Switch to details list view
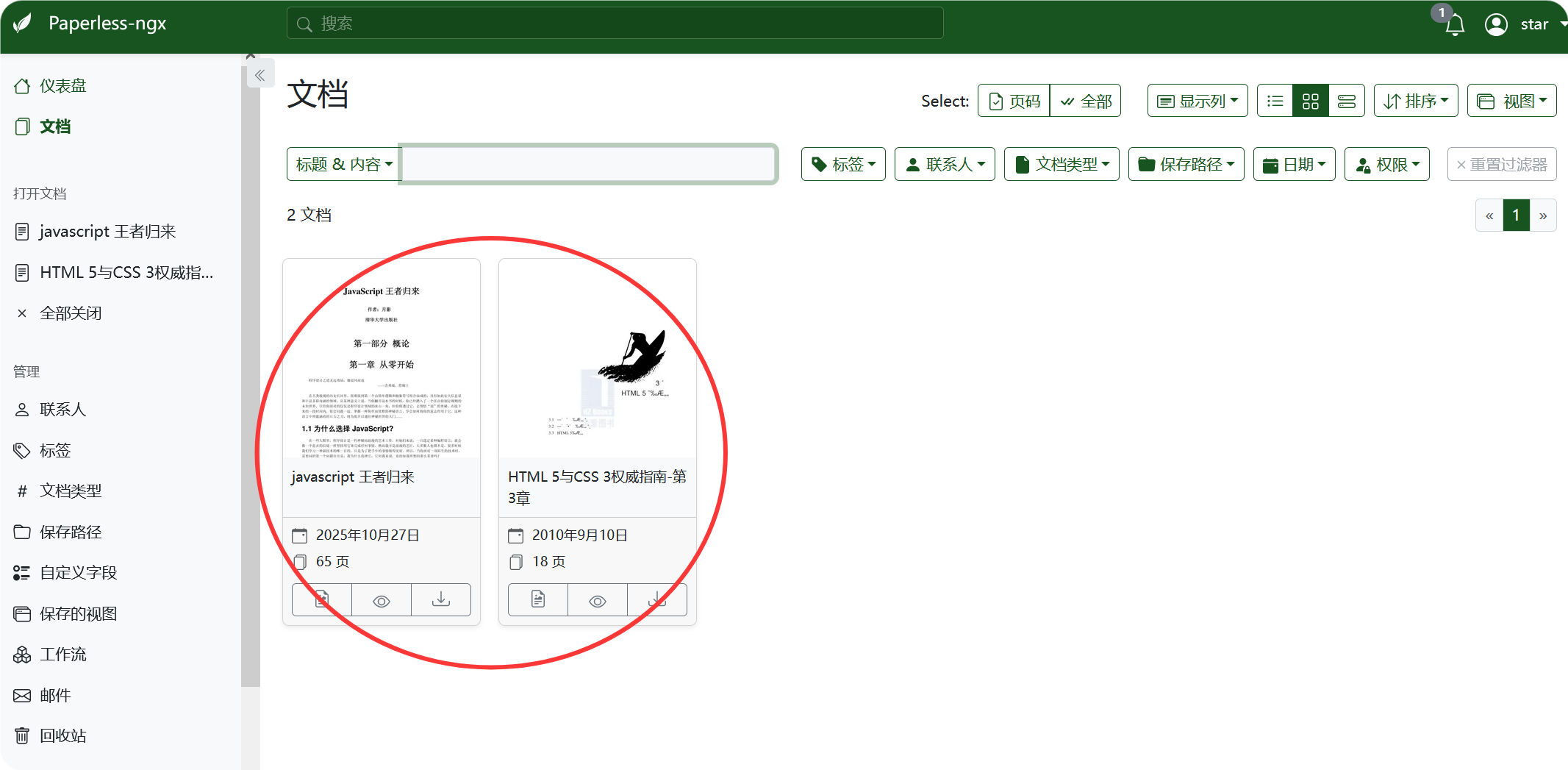The width and height of the screenshot is (1568, 770). pos(1275,101)
